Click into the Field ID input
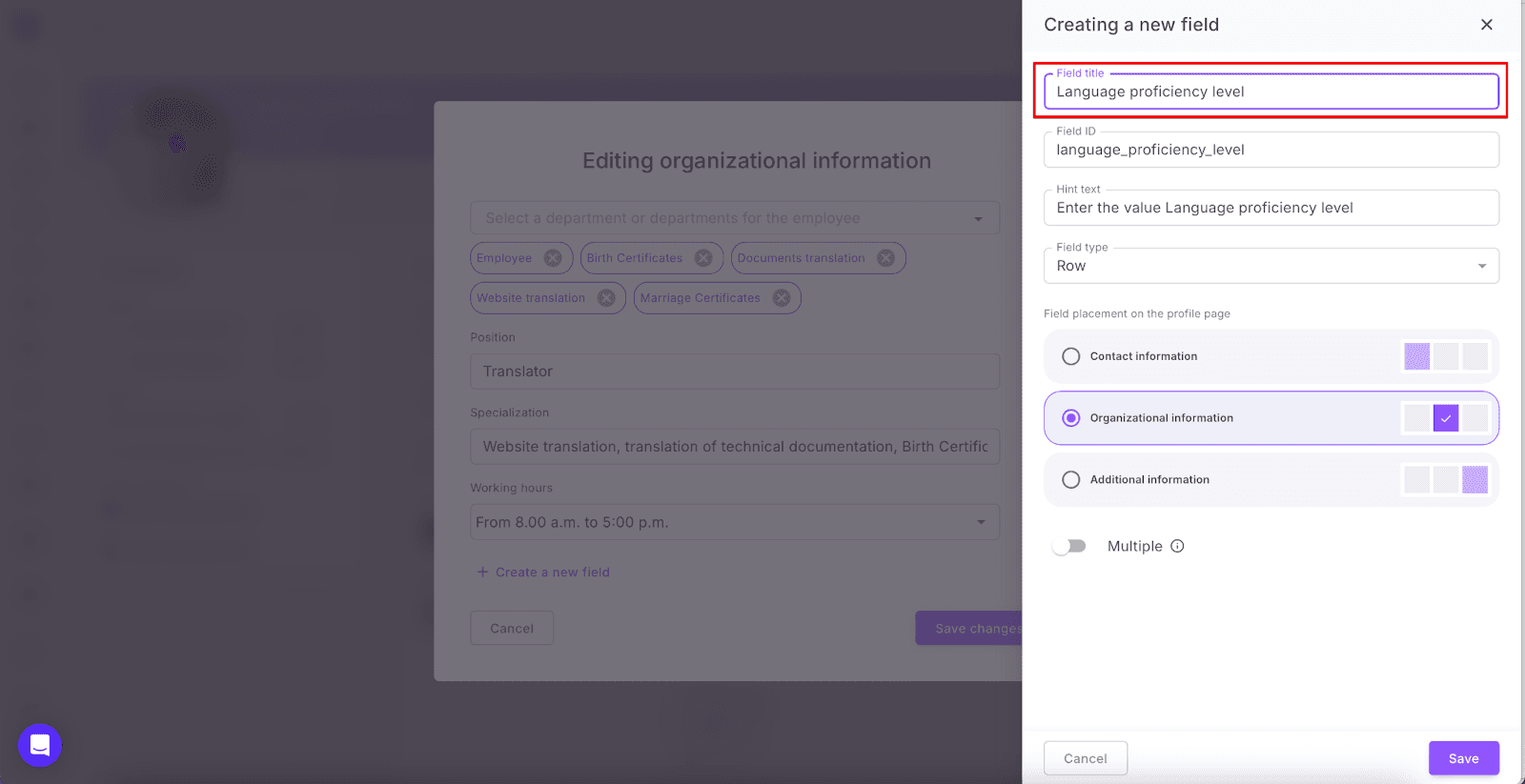Viewport: 1525px width, 784px height. point(1271,151)
